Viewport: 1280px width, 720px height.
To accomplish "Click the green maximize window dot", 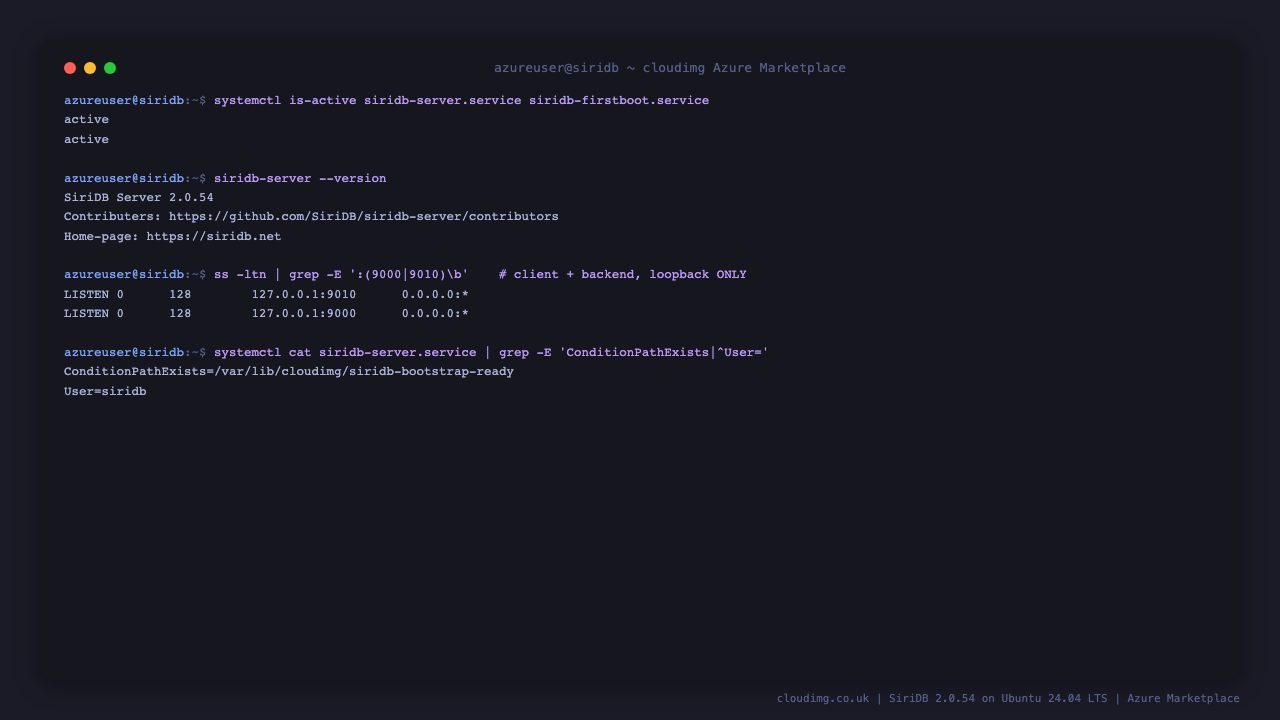I will (x=110, y=68).
